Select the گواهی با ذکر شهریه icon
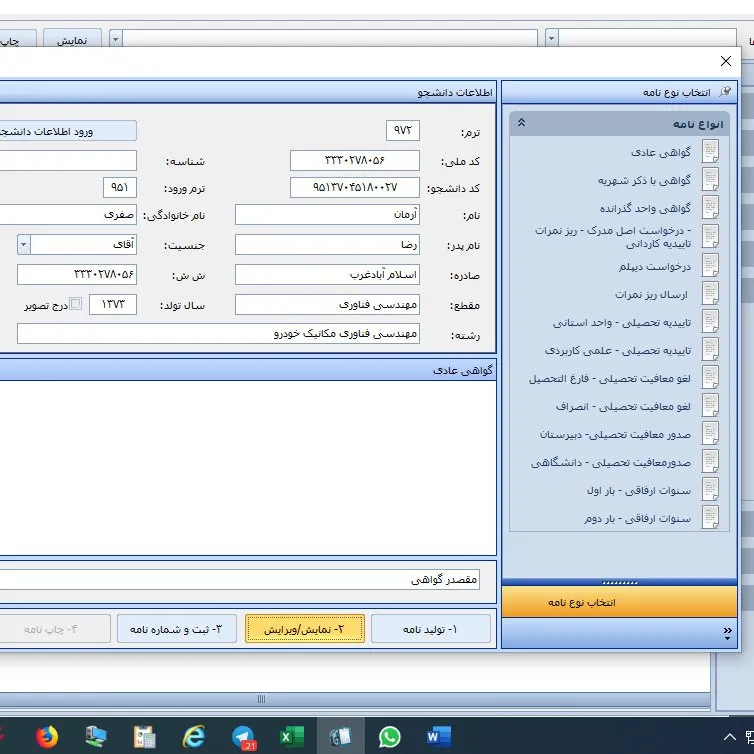The image size is (754, 754). pos(710,180)
